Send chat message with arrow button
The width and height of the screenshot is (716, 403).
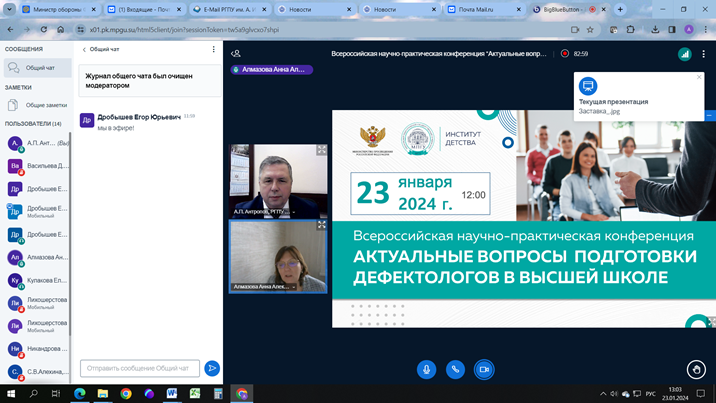(x=212, y=368)
